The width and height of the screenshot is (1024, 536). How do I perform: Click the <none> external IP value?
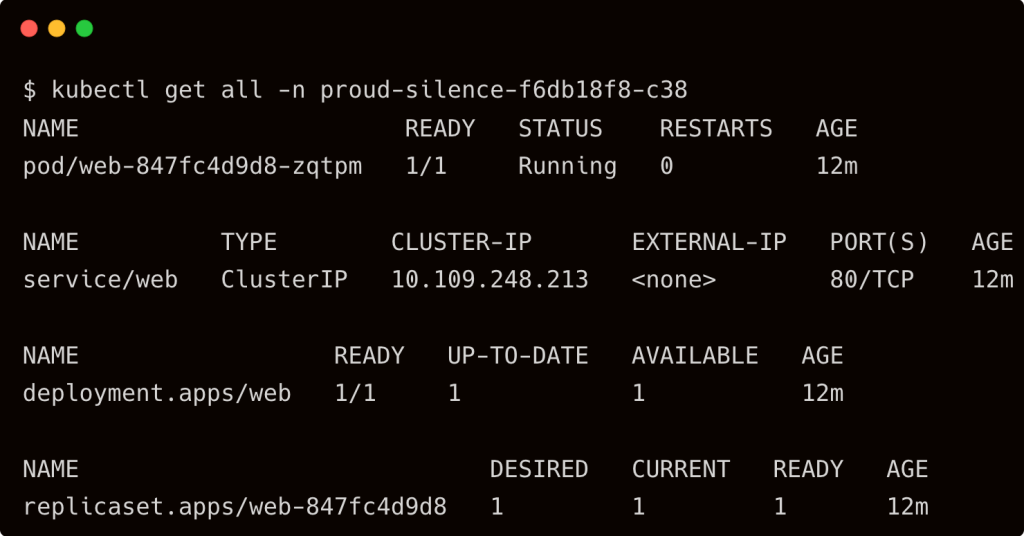(674, 279)
